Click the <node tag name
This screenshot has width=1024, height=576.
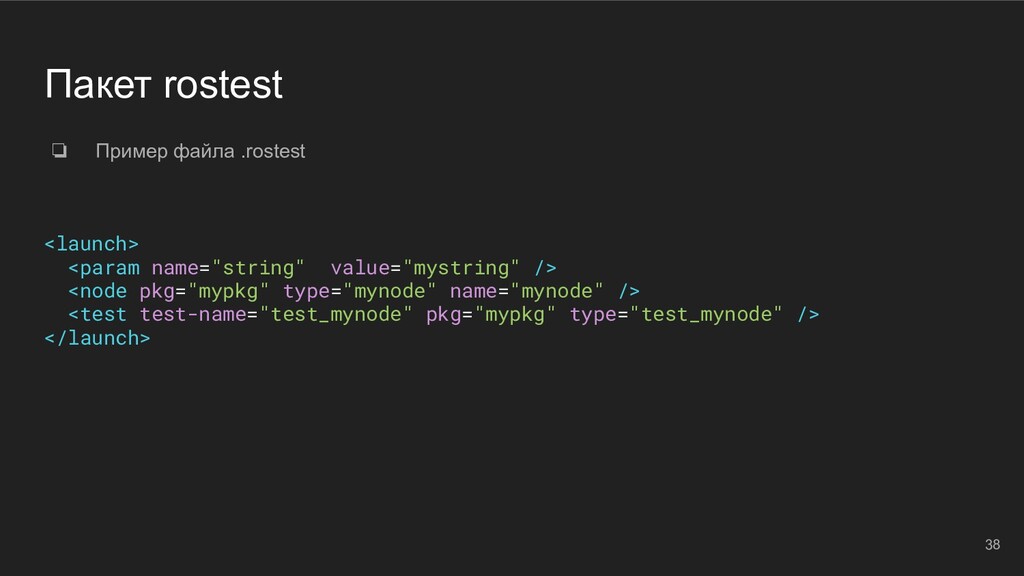coord(97,291)
